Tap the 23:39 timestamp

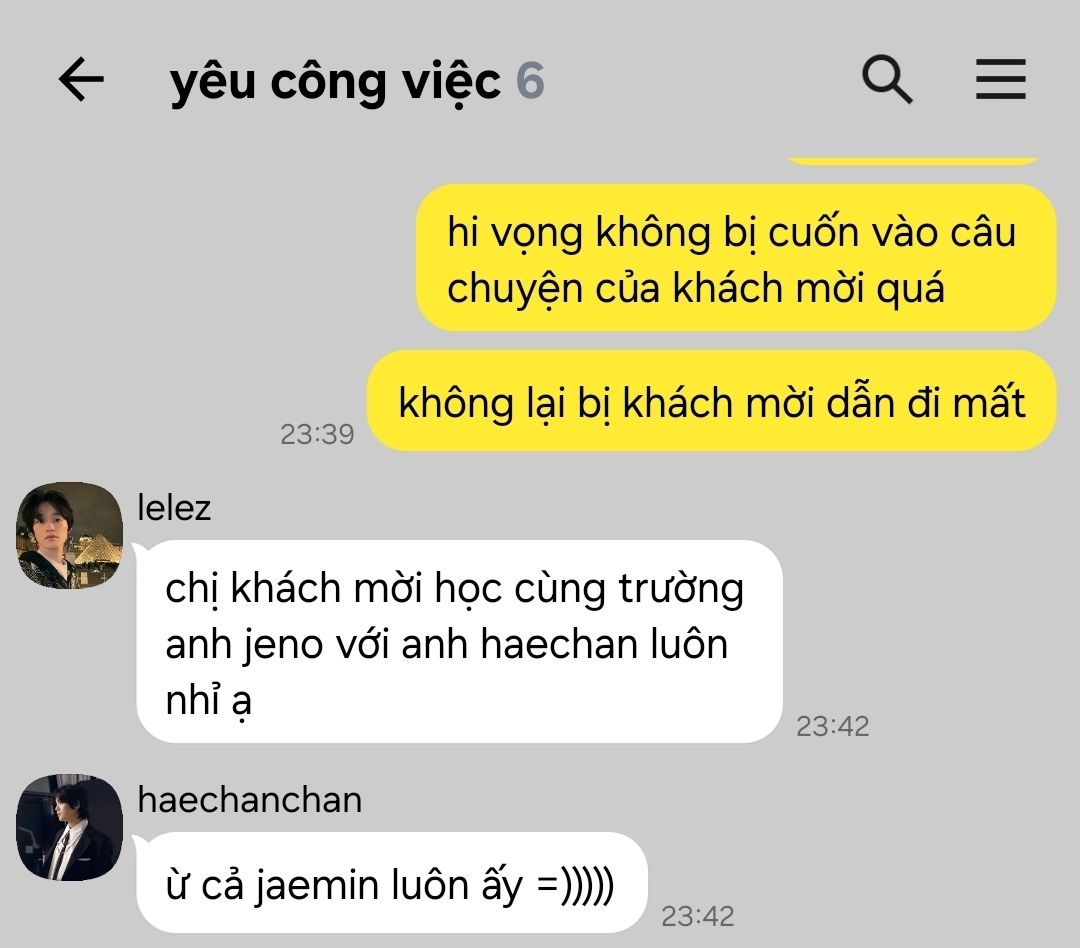coord(317,434)
